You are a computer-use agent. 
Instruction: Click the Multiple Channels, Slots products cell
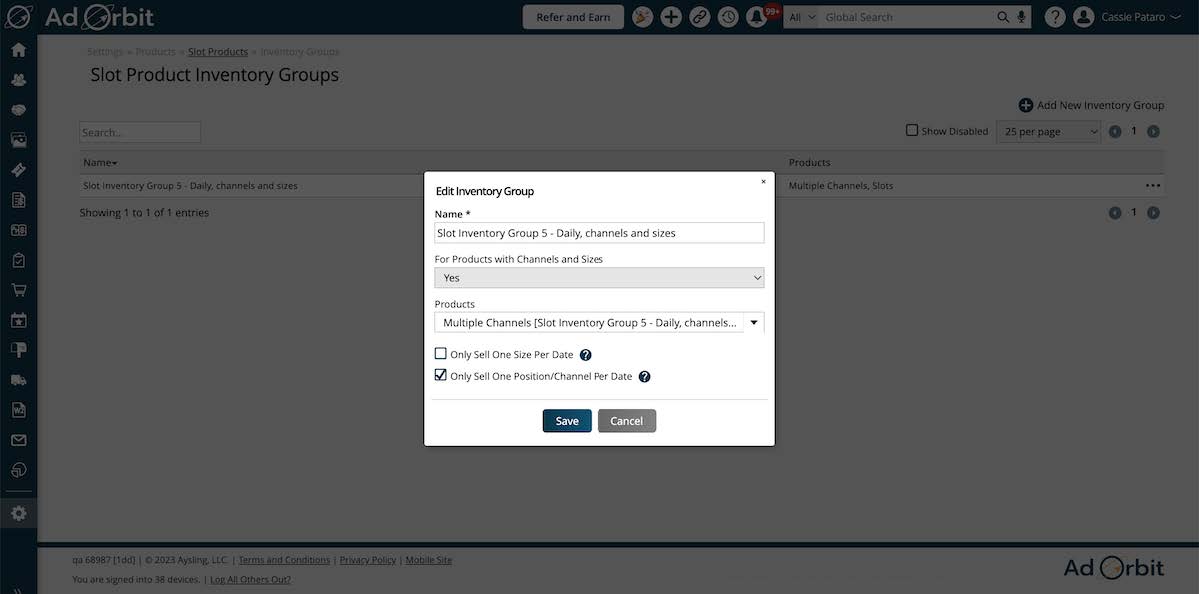(841, 186)
